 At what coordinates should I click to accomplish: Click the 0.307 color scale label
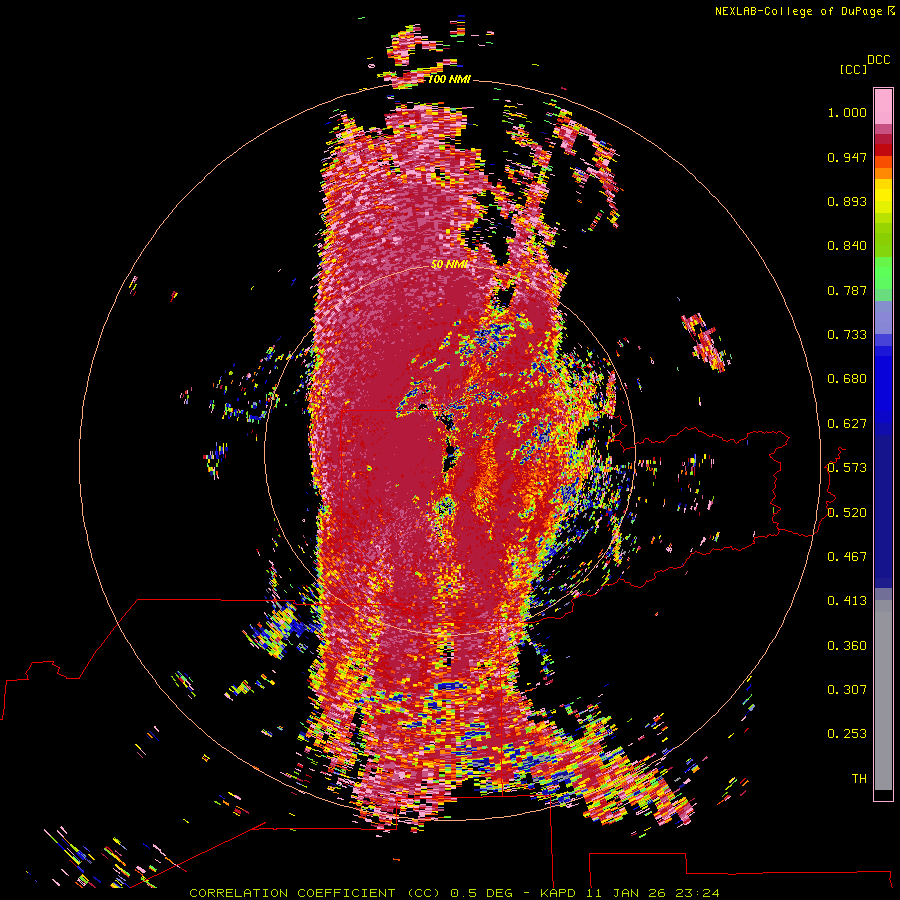[847, 690]
